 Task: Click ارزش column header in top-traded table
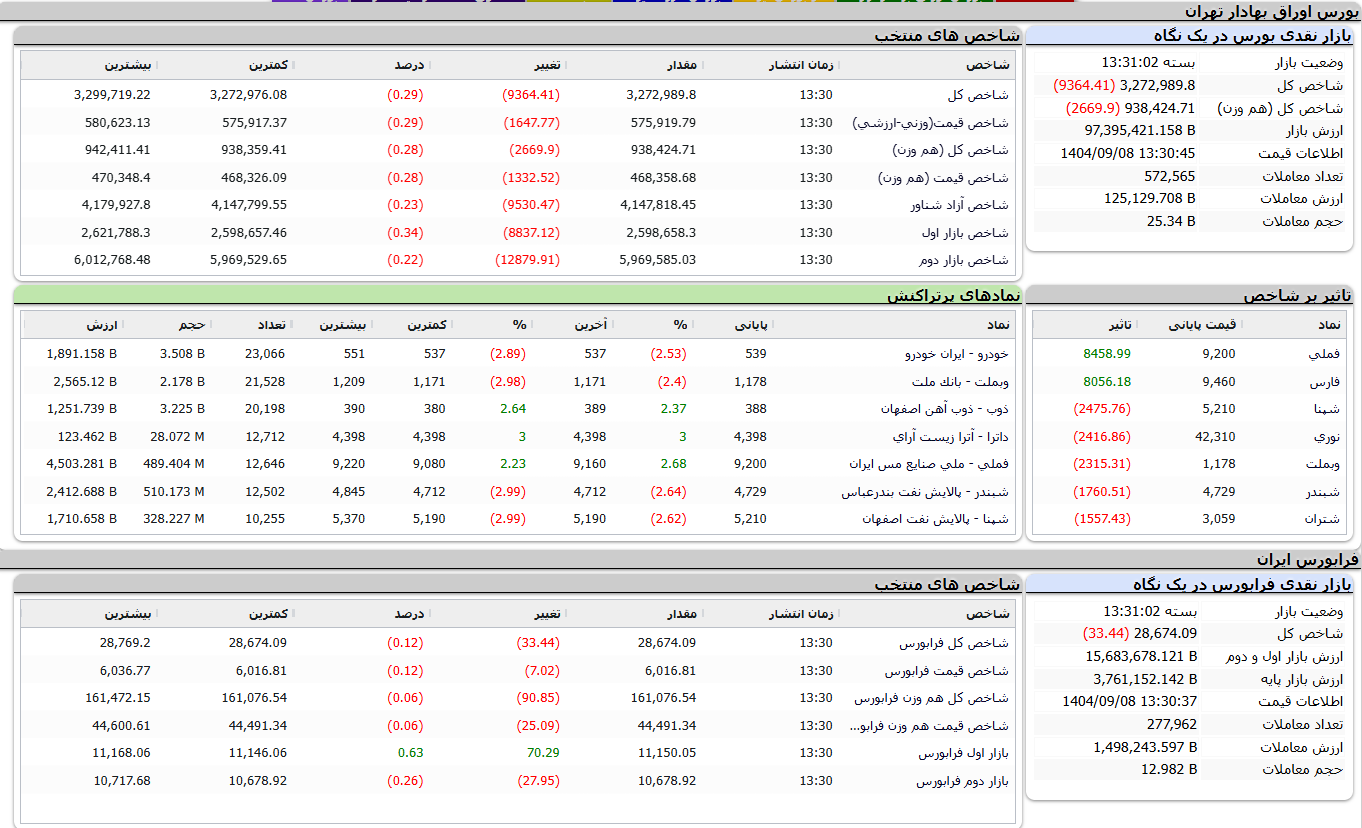coord(102,325)
